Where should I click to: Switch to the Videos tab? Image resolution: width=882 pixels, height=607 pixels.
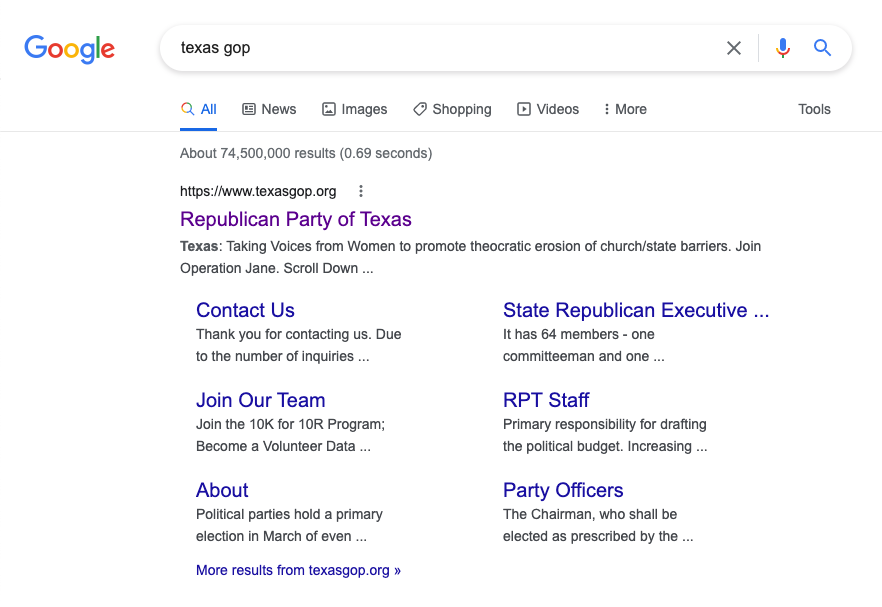548,109
